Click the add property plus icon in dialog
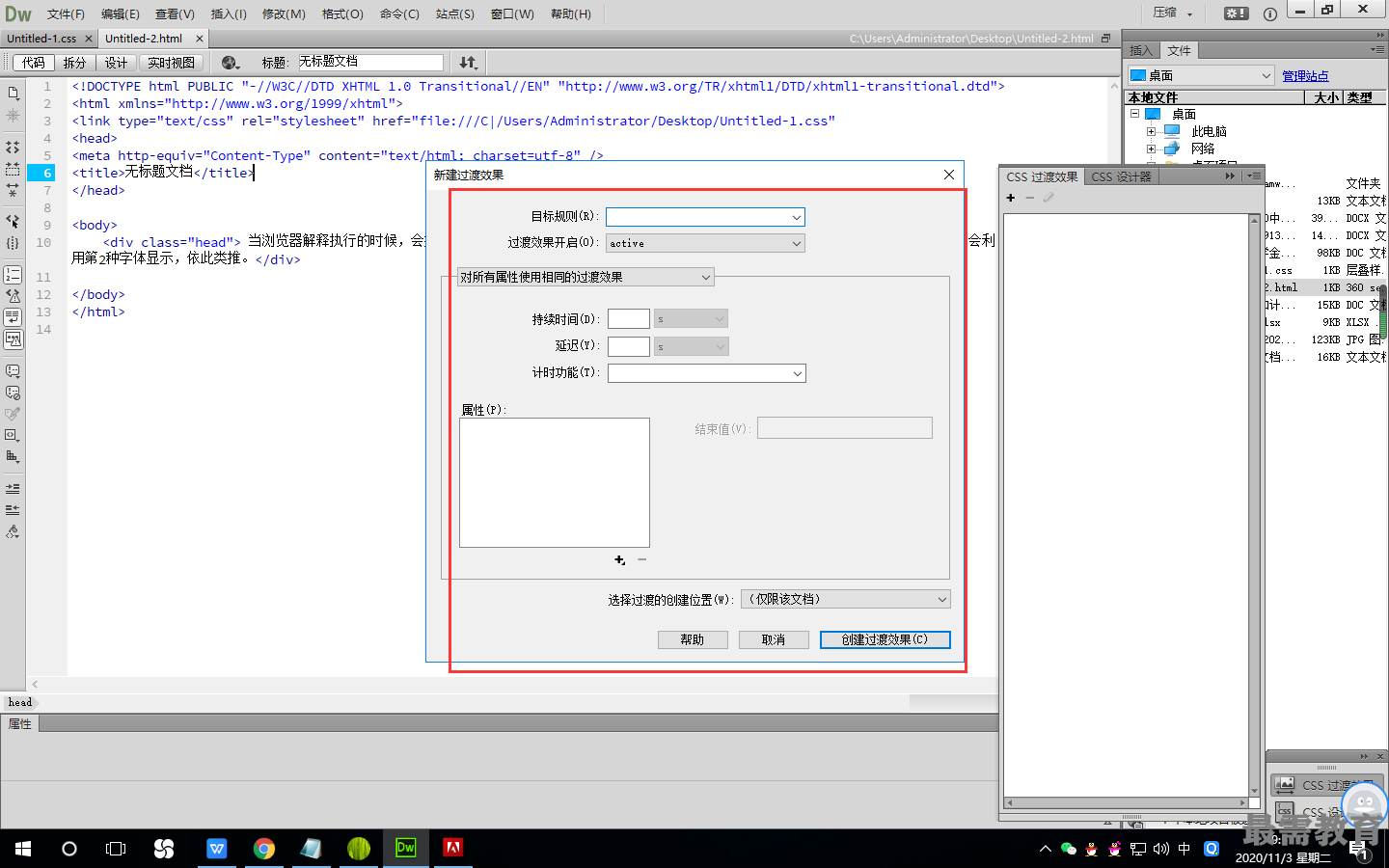The image size is (1389, 868). click(x=620, y=560)
